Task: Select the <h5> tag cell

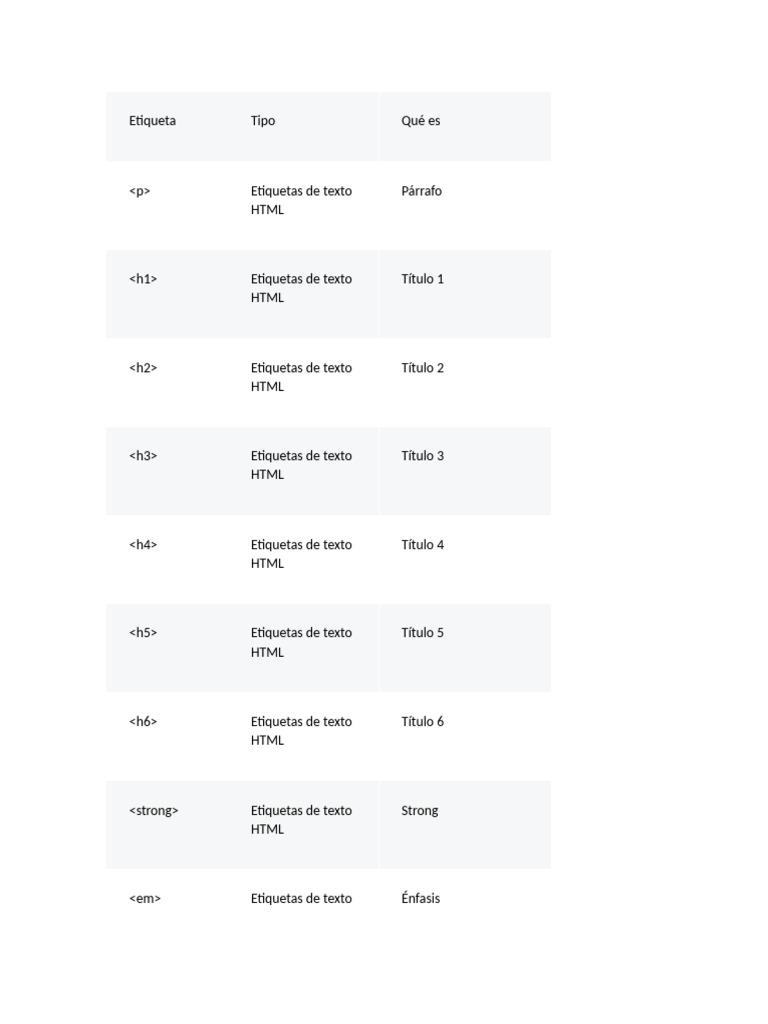Action: pyautogui.click(x=143, y=633)
